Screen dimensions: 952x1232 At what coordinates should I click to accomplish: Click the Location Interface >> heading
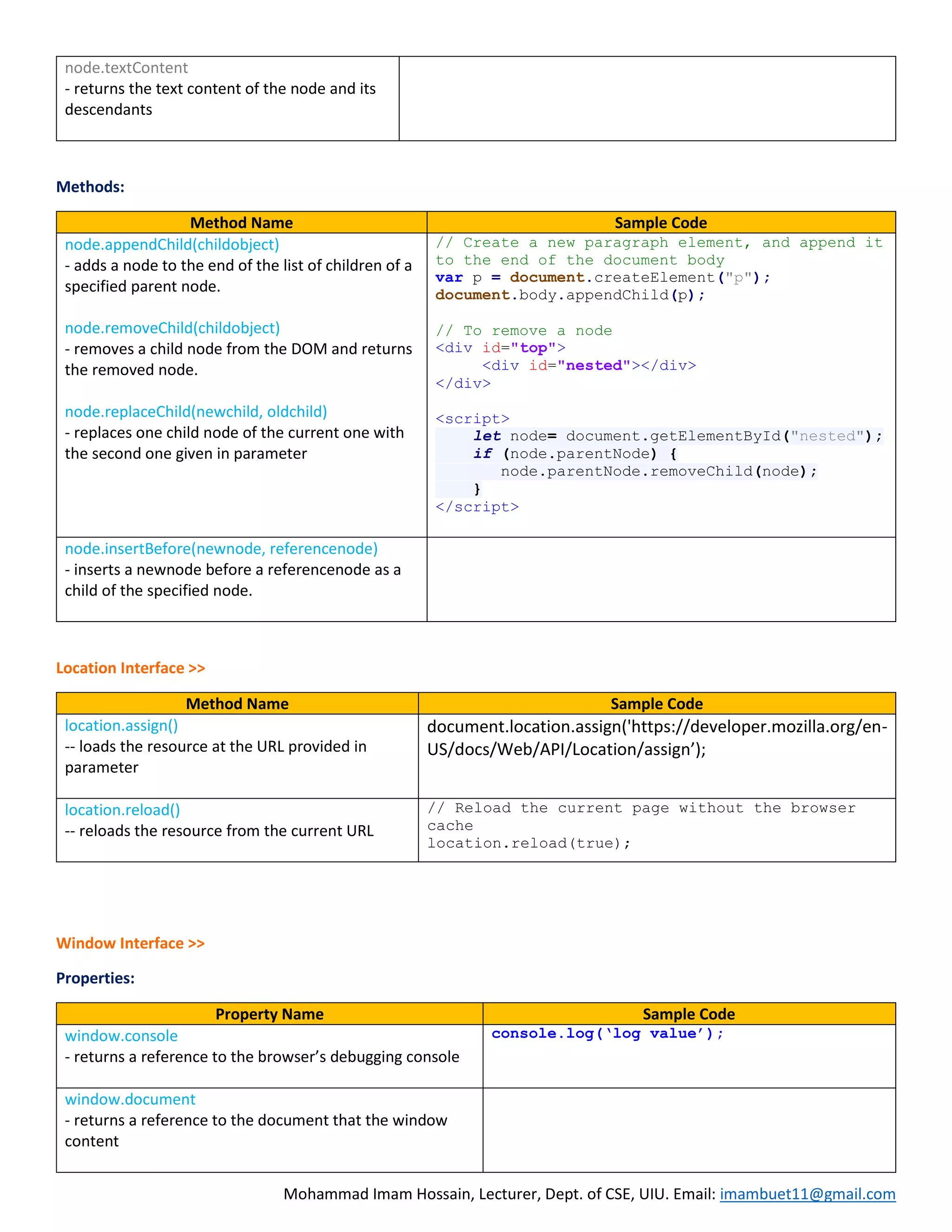(130, 668)
